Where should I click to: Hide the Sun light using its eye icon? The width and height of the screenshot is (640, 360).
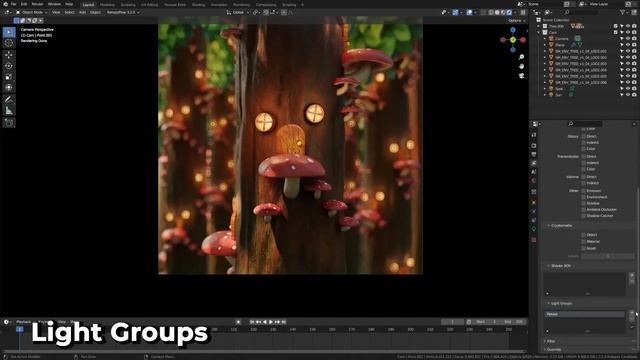(628, 95)
